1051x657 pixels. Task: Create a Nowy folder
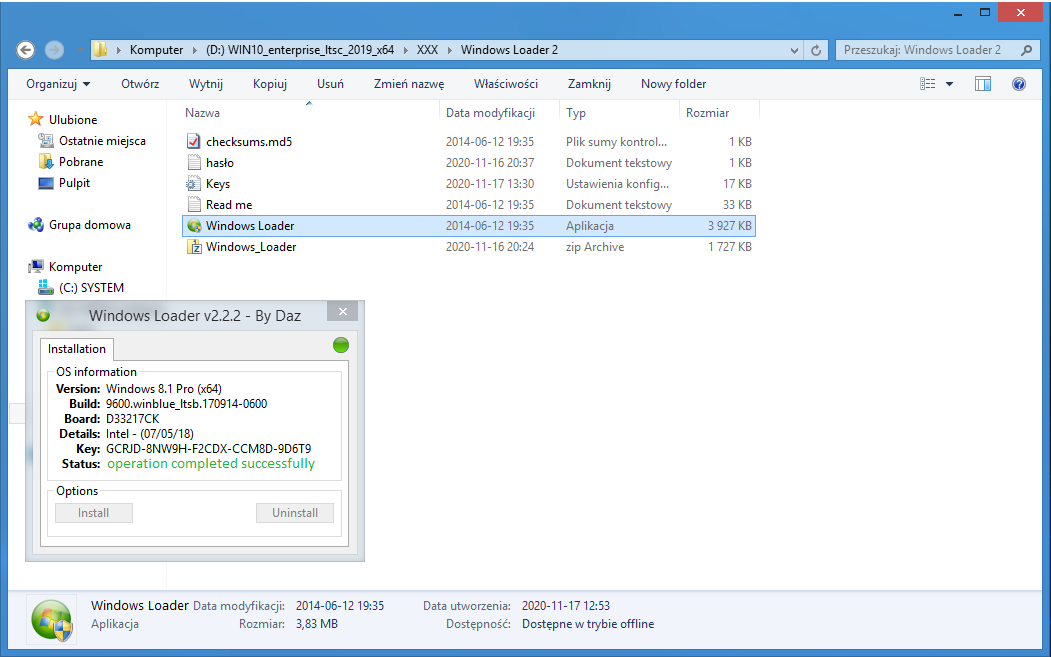click(x=674, y=84)
